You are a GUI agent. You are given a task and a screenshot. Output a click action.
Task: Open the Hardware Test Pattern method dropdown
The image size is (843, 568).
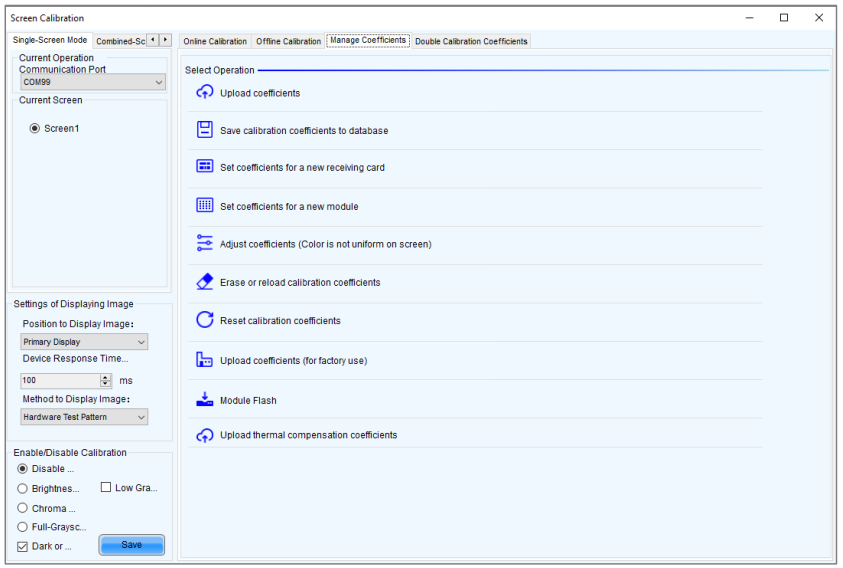84,417
